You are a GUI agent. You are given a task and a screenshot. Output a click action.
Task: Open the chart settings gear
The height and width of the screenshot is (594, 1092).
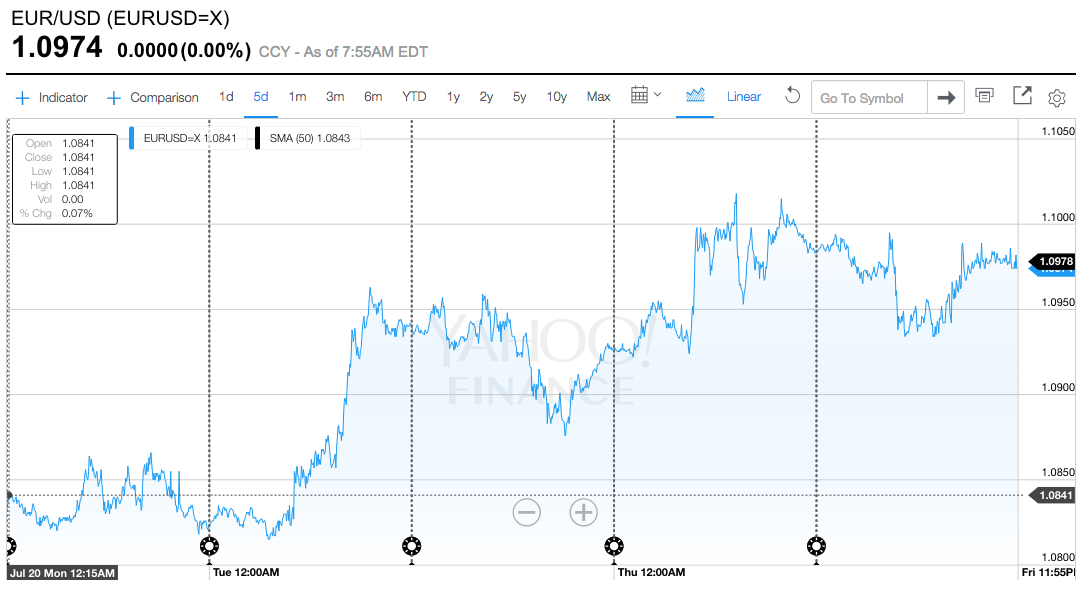click(x=1057, y=98)
